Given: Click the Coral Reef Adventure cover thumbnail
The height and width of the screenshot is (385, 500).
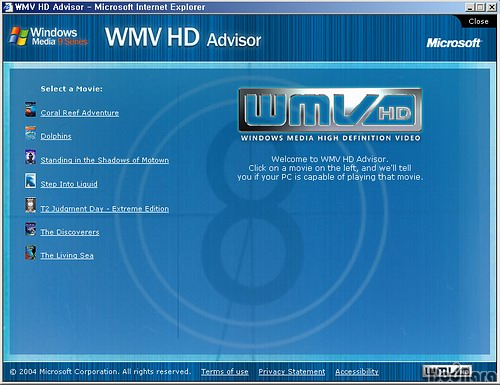Looking at the screenshot, I should tap(30, 109).
